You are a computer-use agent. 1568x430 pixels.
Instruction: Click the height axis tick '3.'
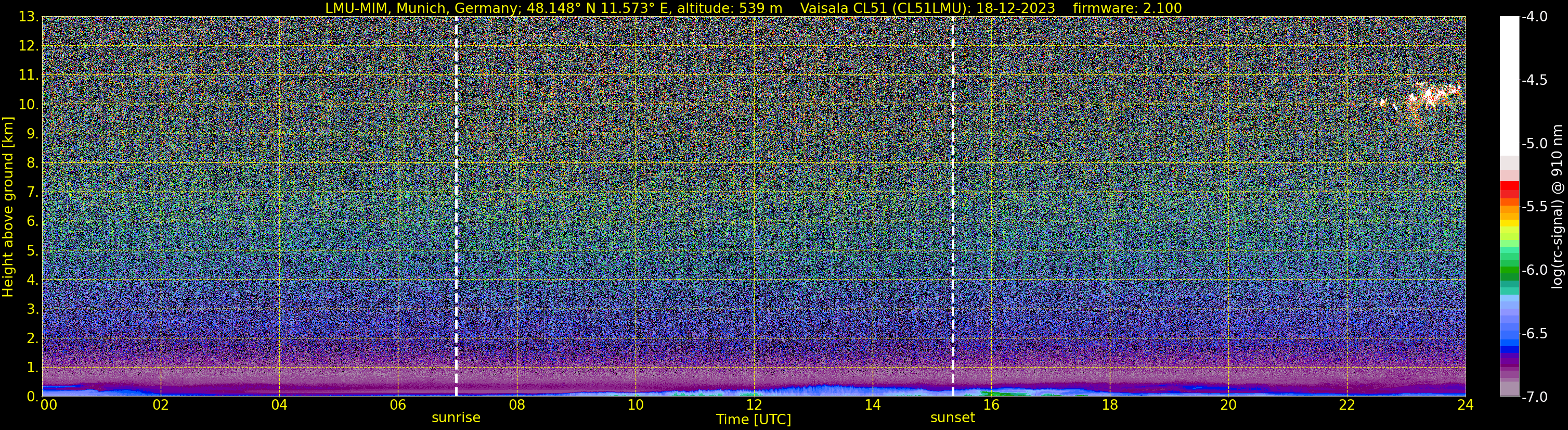point(33,309)
